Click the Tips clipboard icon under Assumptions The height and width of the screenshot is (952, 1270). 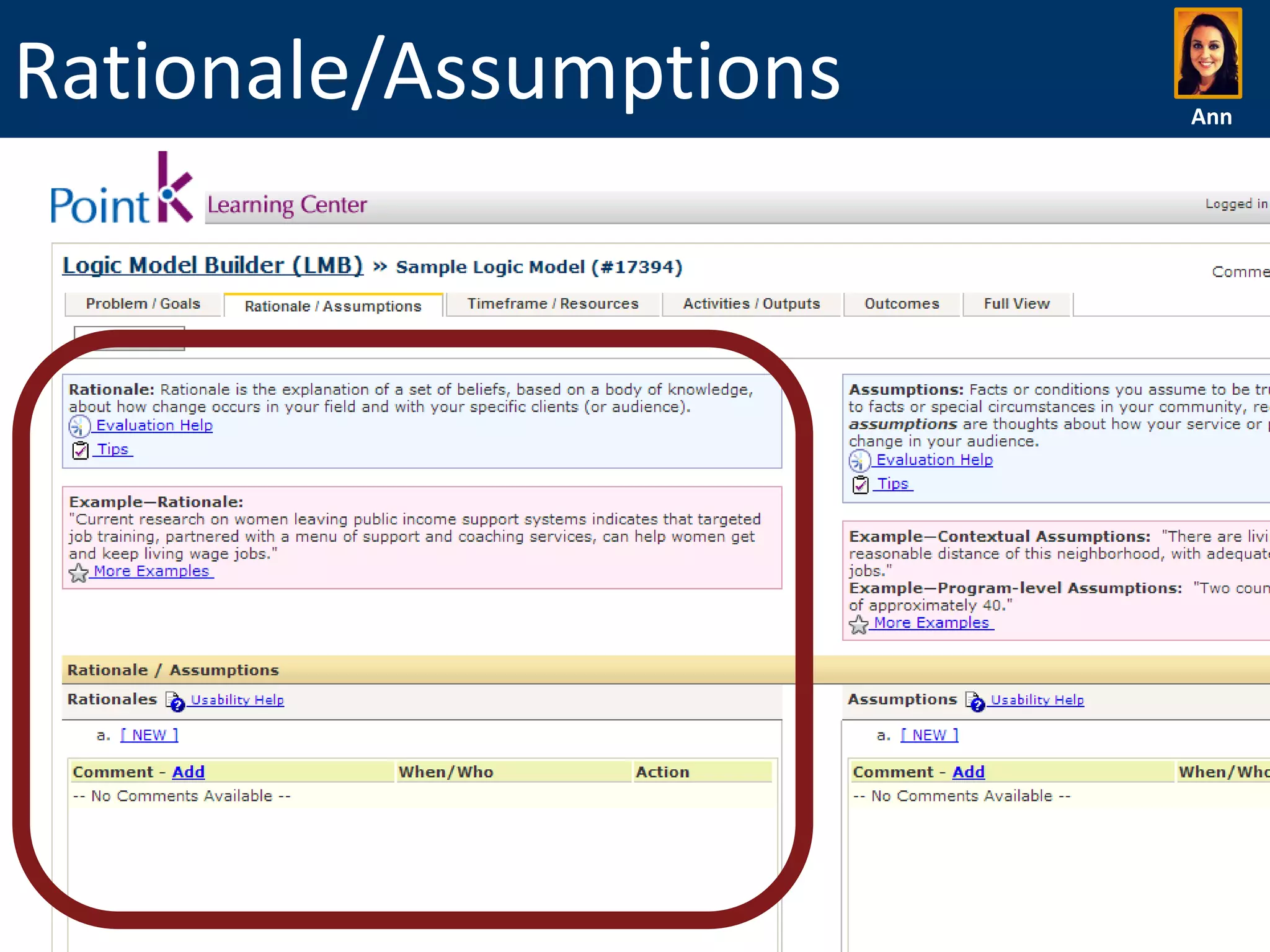click(x=861, y=485)
